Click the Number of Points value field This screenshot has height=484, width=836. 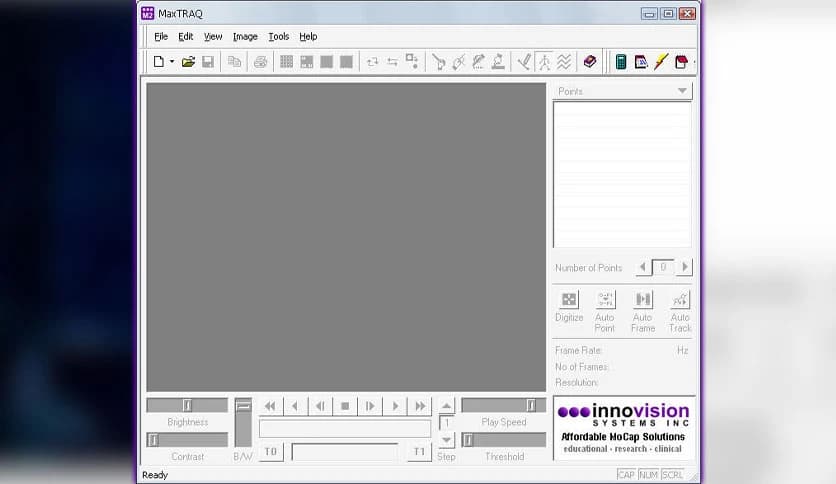663,267
